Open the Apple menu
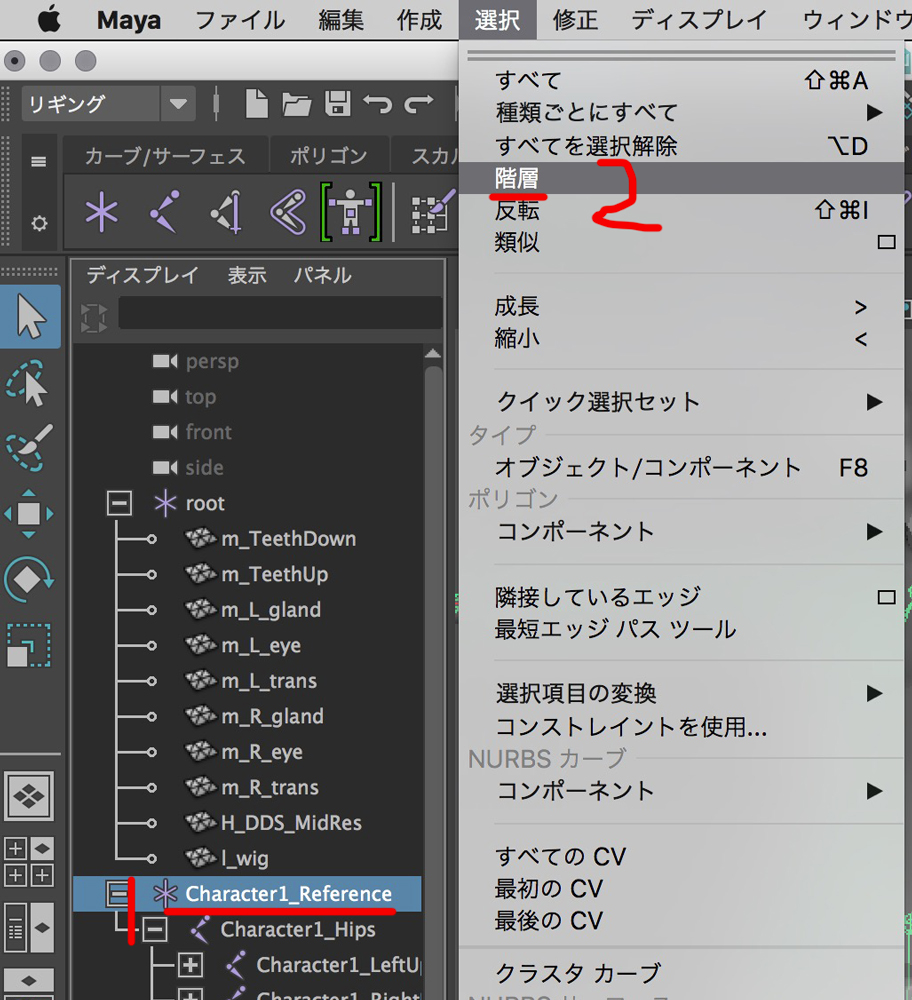The image size is (912, 1000). pos(49,20)
